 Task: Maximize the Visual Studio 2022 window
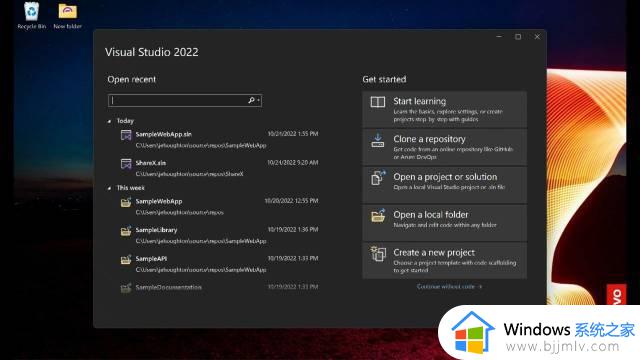pos(518,37)
